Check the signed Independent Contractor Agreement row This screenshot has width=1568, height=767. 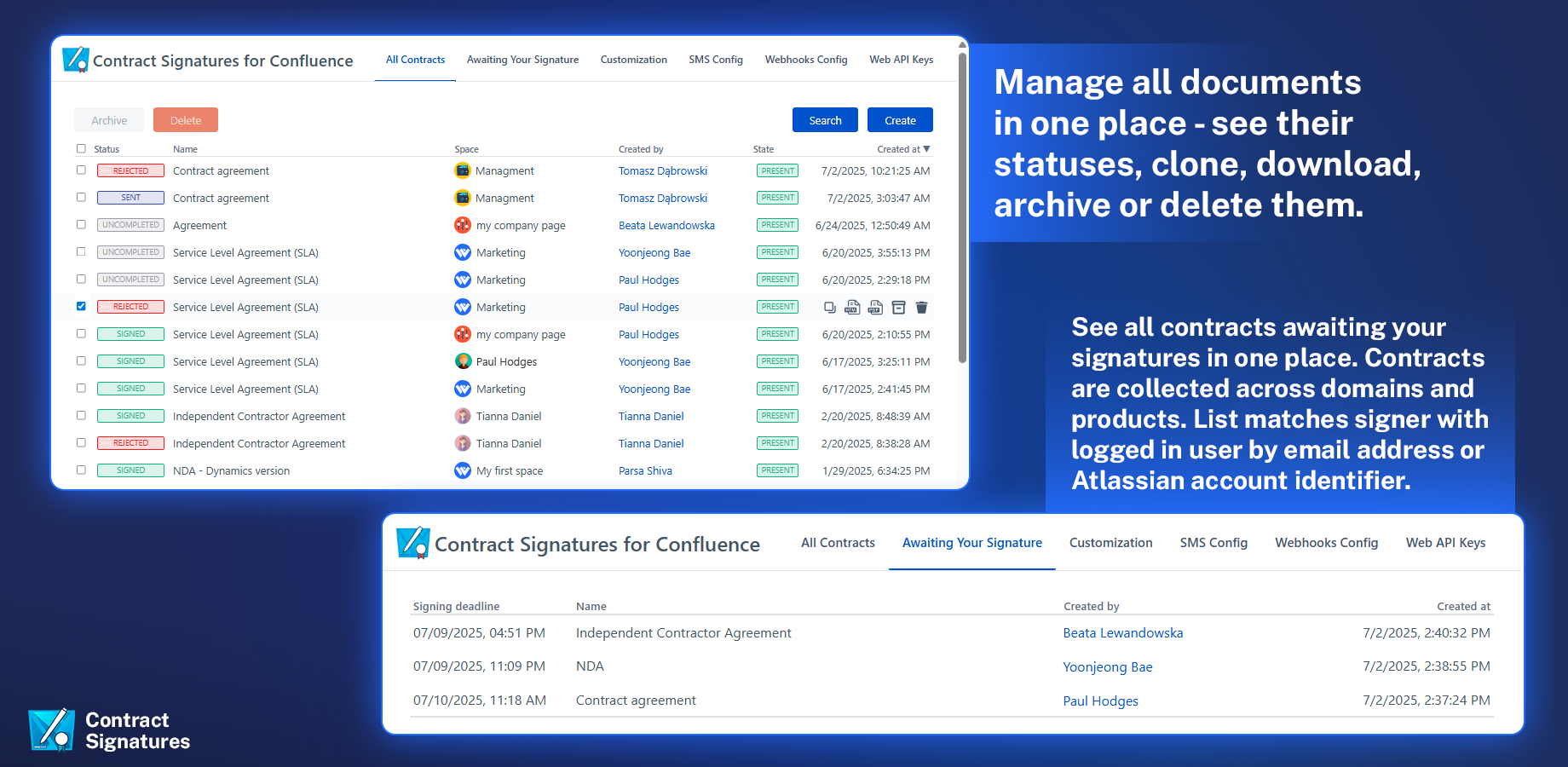[x=81, y=415]
